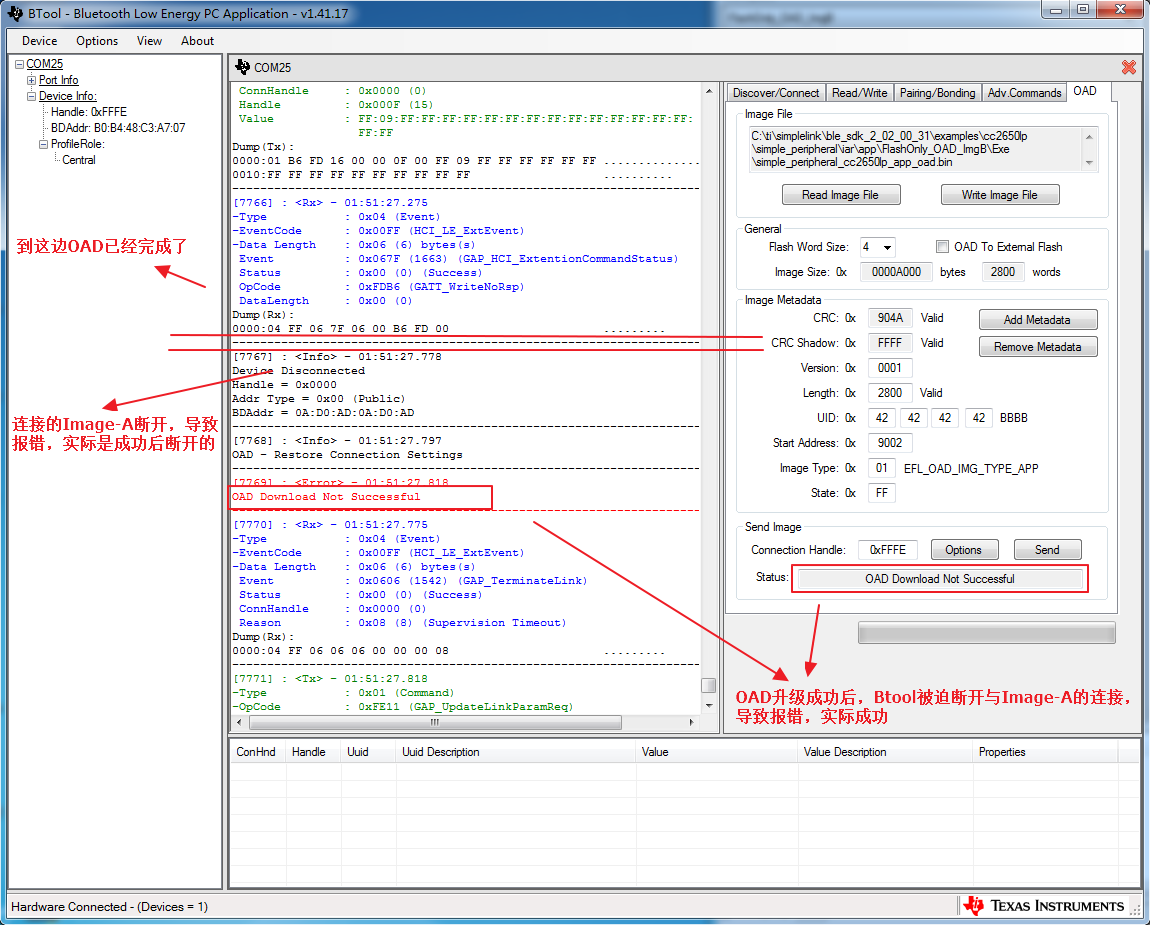The width and height of the screenshot is (1150, 925).
Task: Click 'Device Disconnected' log line
Action: pos(299,370)
